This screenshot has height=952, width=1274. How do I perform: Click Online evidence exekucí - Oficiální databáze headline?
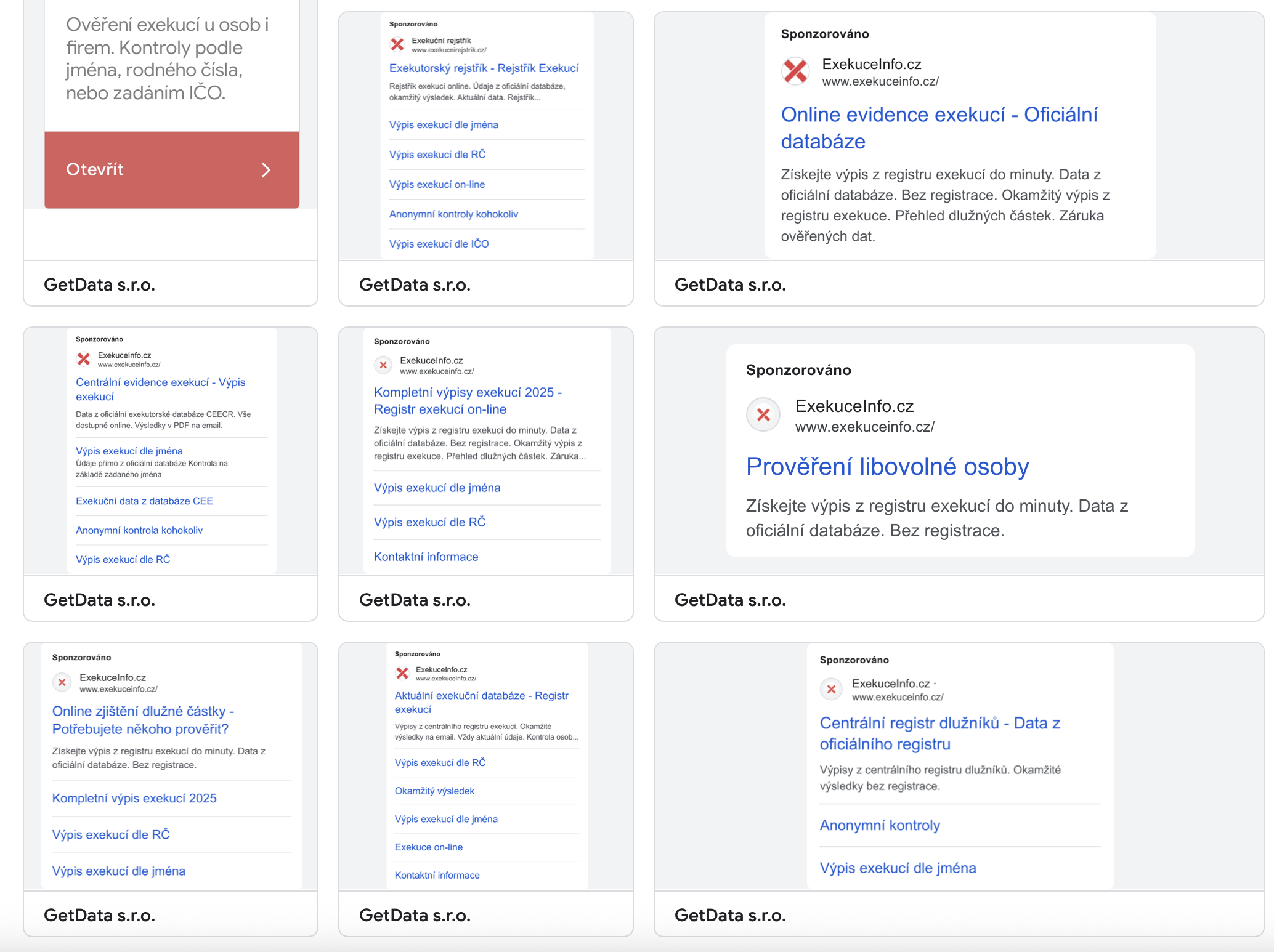[x=939, y=128]
